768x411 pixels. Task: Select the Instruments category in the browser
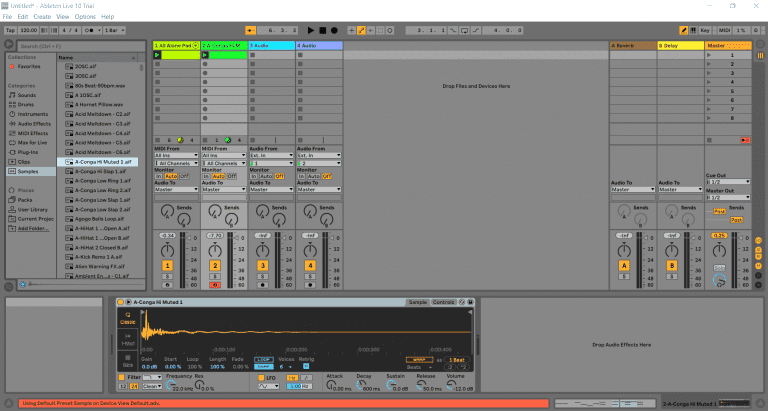tap(33, 114)
